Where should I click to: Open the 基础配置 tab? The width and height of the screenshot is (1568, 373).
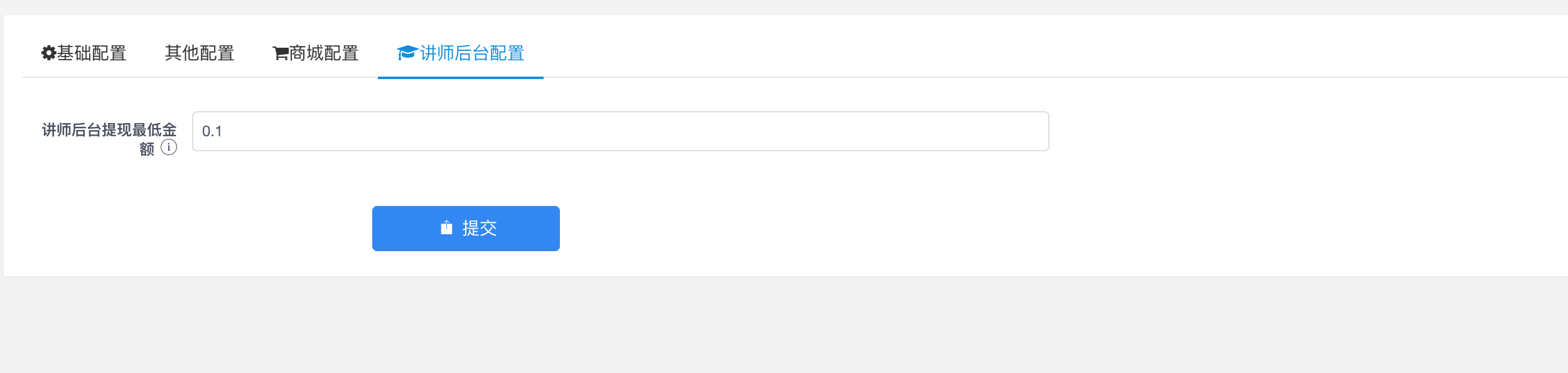coord(84,53)
